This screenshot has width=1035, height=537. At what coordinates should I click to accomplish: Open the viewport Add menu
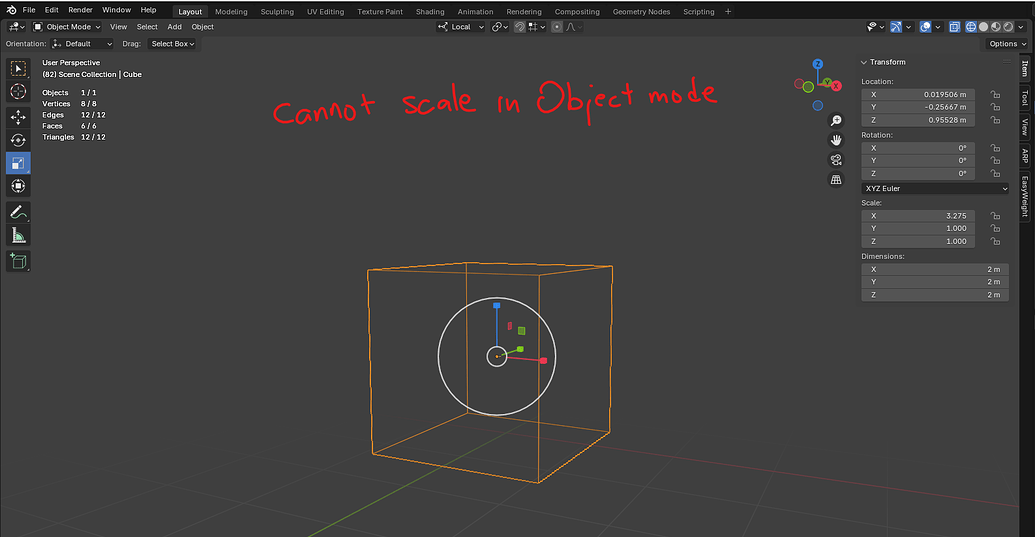coord(174,27)
